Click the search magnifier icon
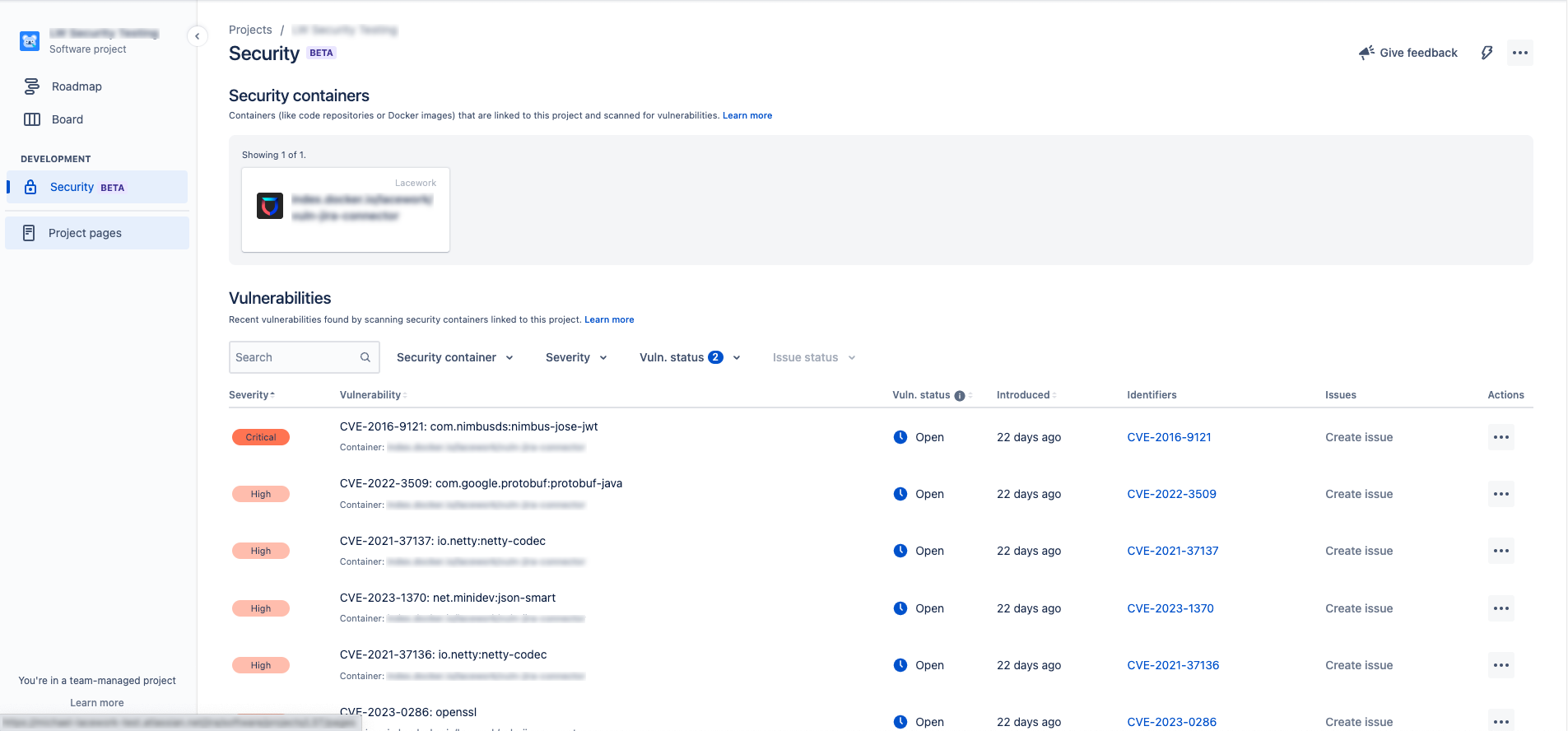This screenshot has width=1568, height=731. tap(365, 357)
